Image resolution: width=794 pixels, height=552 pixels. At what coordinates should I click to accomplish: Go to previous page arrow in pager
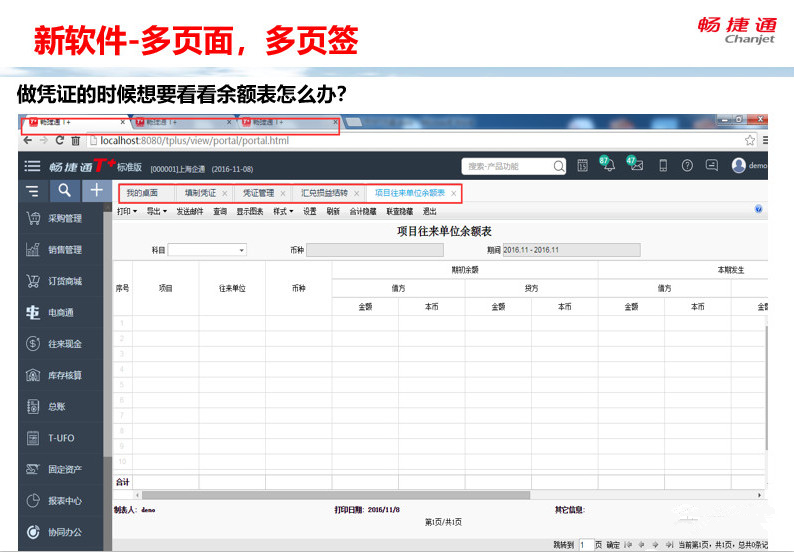pos(642,545)
